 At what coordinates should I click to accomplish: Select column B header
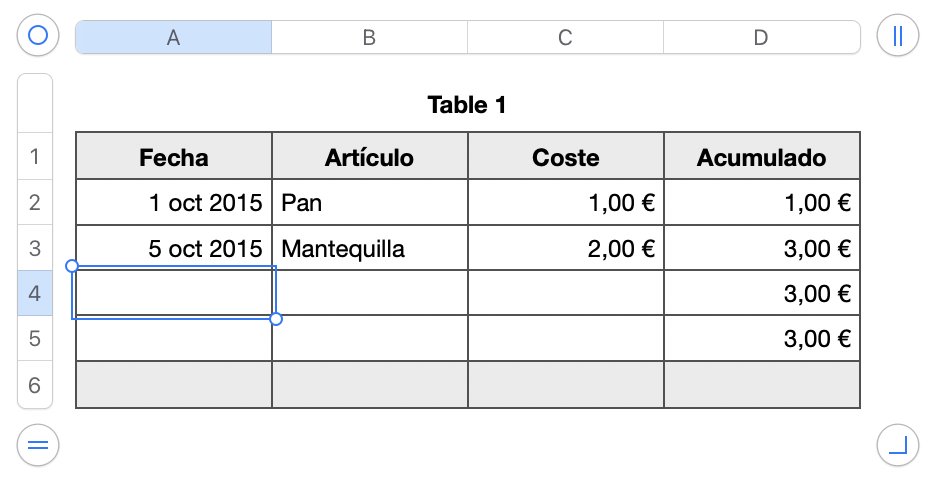369,37
